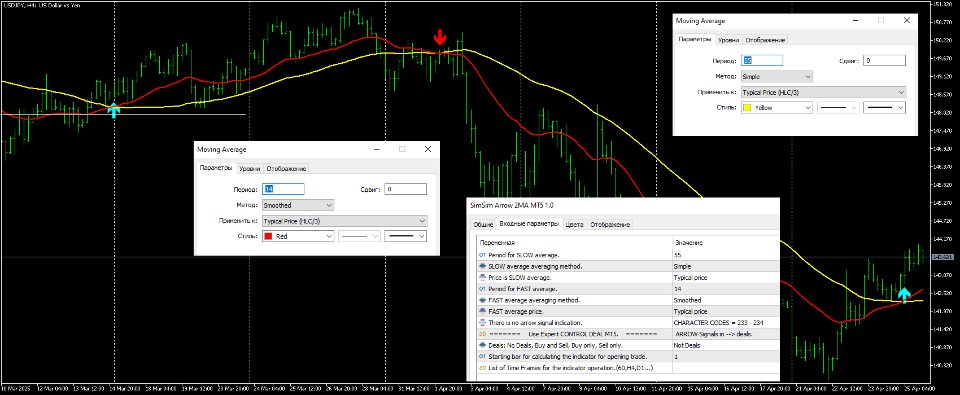
Task: Open the Simple method dropdown
Action: tap(776, 77)
